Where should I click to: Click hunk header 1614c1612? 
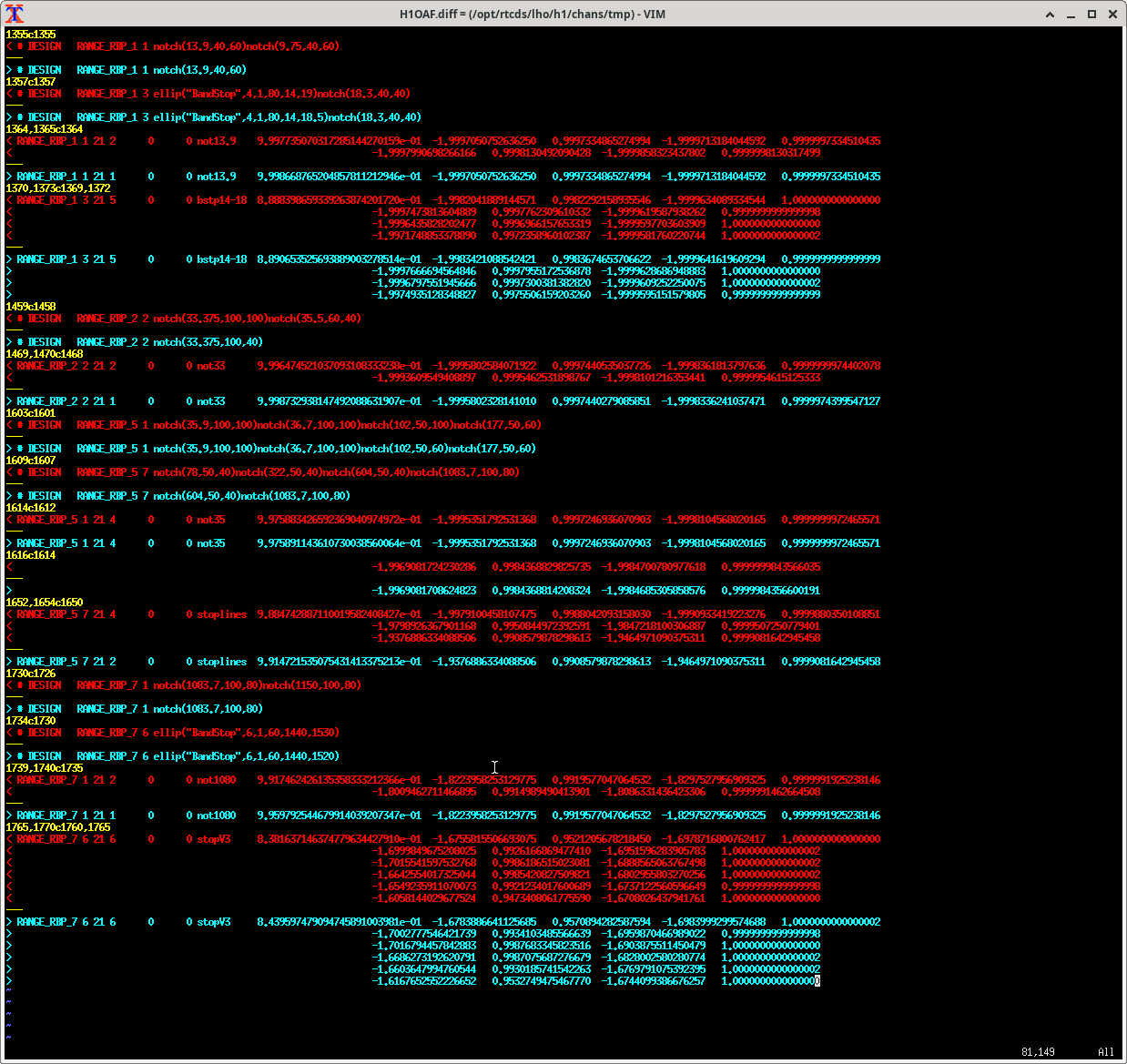pos(31,508)
